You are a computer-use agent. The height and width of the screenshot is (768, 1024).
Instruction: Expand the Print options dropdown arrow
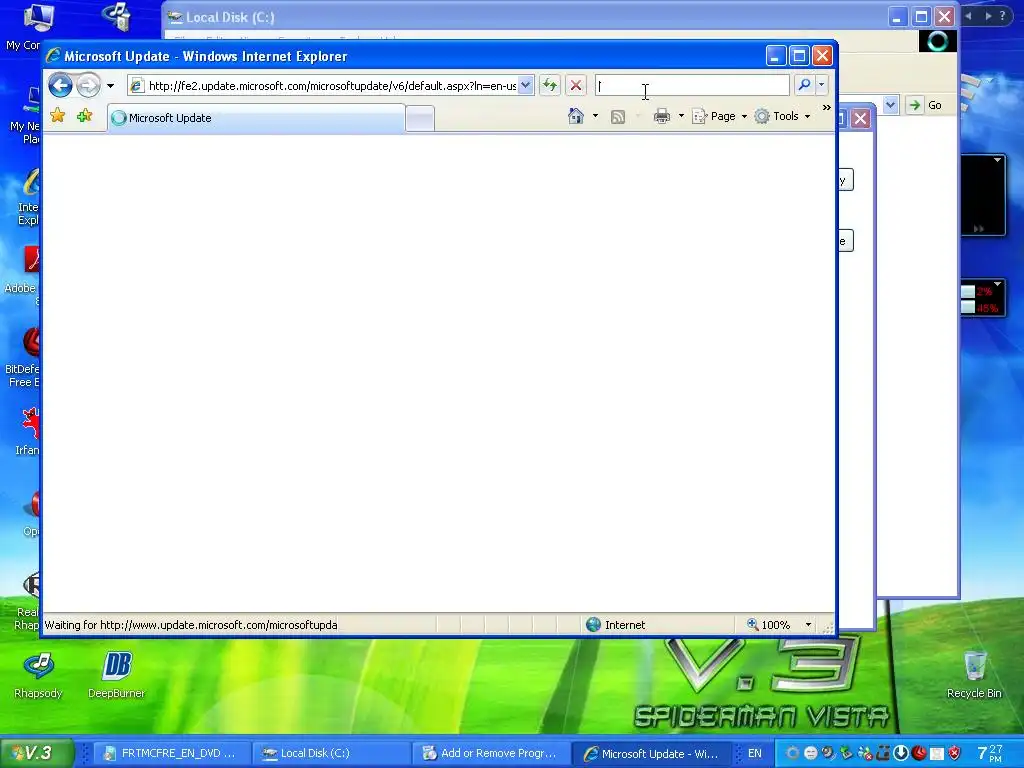point(681,116)
